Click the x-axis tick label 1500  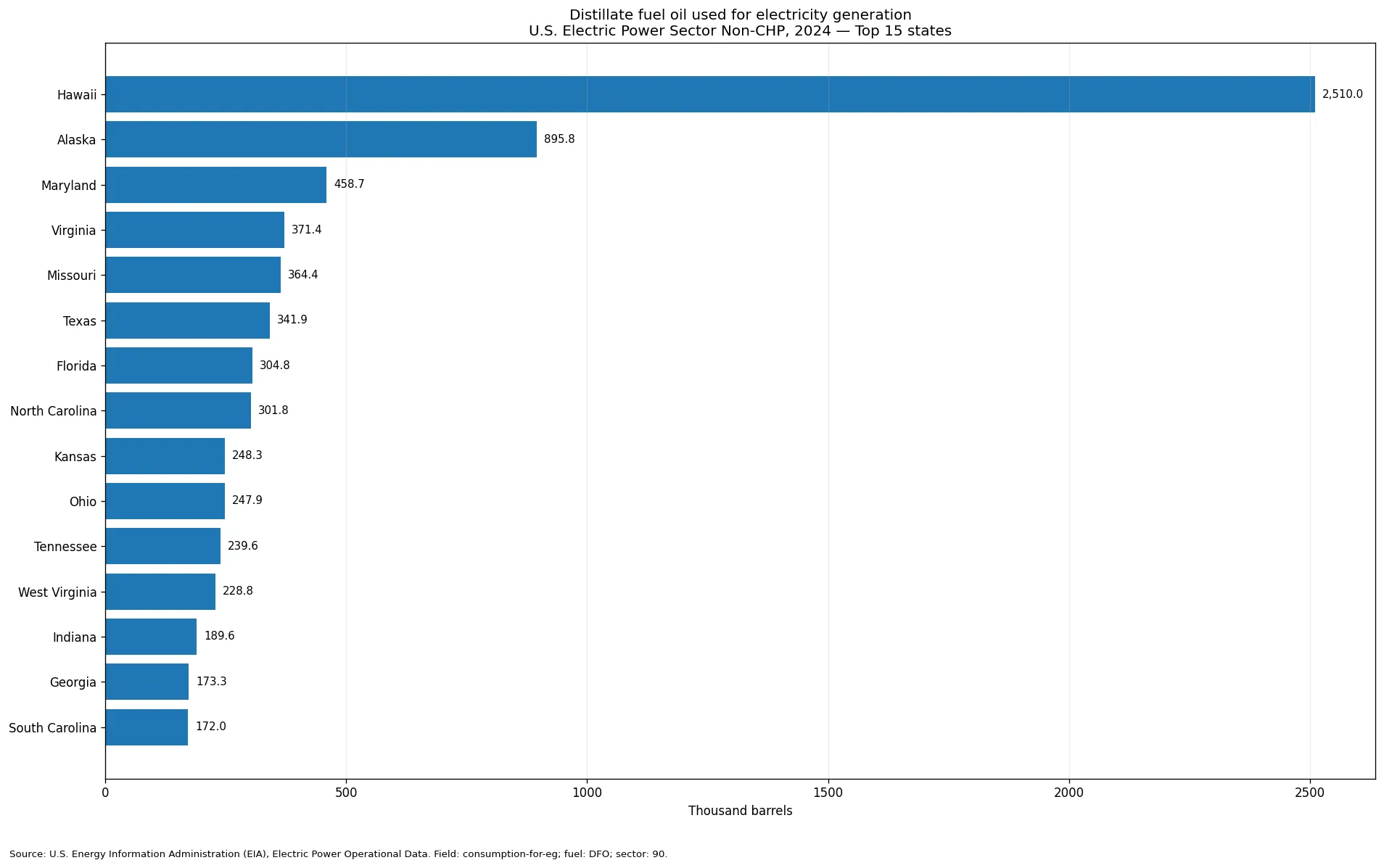point(828,793)
